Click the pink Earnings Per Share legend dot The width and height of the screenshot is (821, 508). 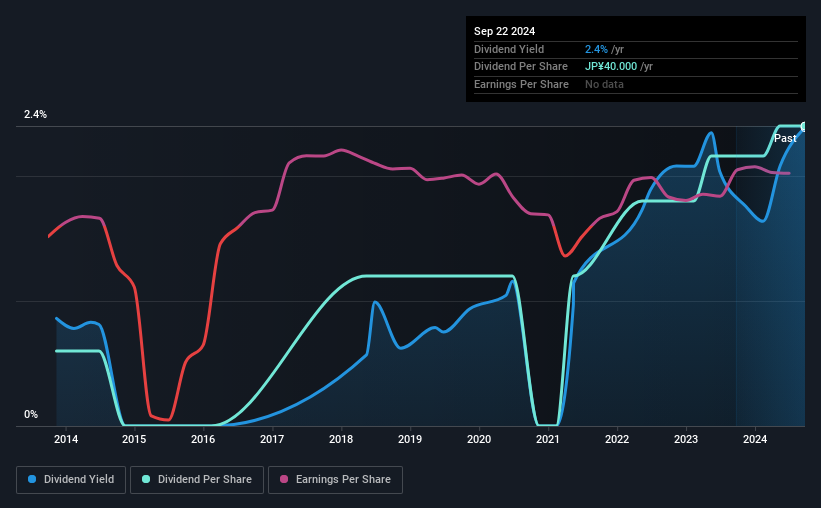point(284,479)
